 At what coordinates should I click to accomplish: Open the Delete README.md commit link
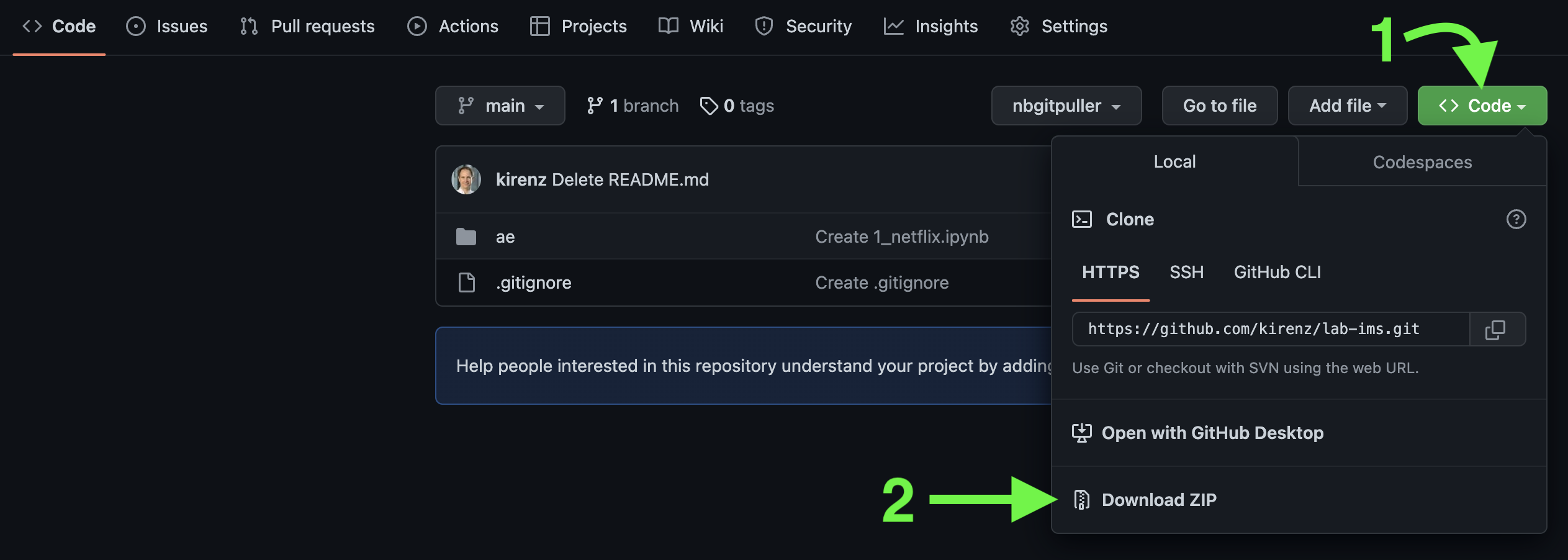point(630,179)
